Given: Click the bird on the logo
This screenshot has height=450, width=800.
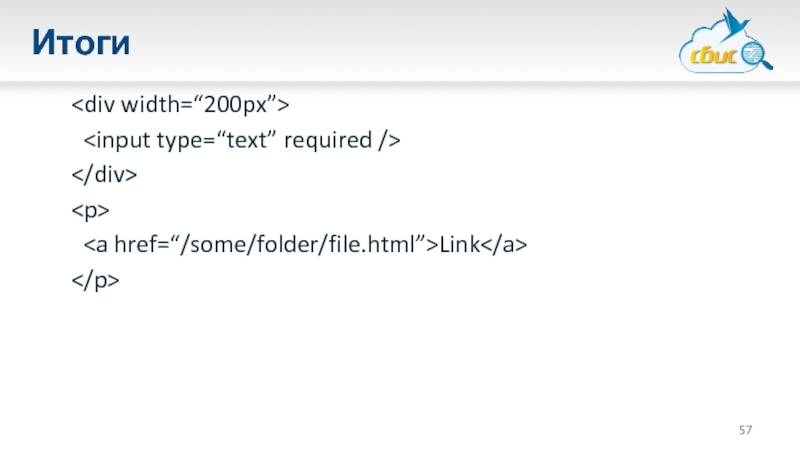Looking at the screenshot, I should [741, 22].
